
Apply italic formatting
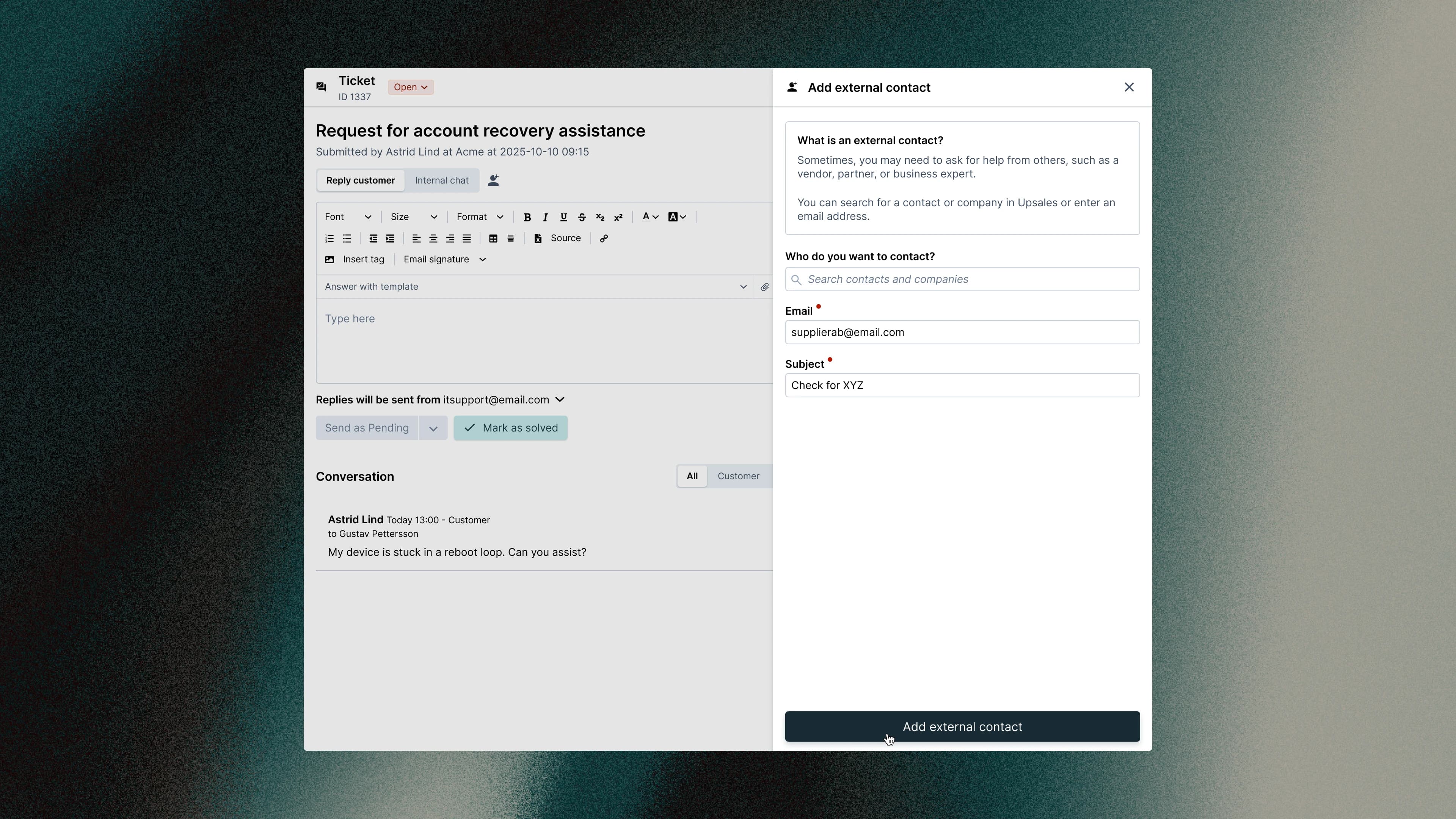coord(545,217)
